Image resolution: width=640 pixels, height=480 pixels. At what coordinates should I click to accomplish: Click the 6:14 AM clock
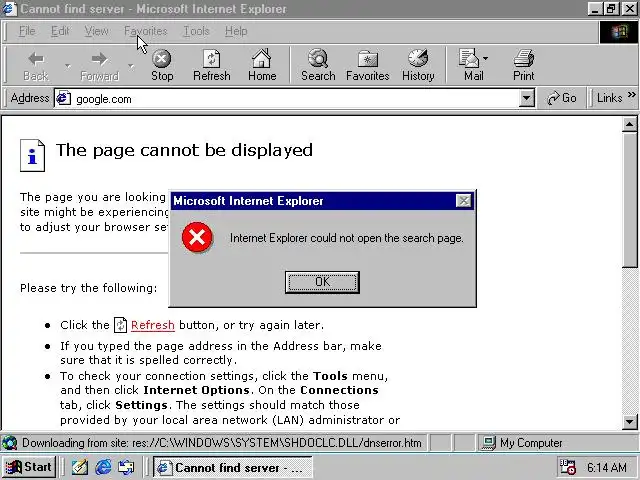pyautogui.click(x=607, y=467)
